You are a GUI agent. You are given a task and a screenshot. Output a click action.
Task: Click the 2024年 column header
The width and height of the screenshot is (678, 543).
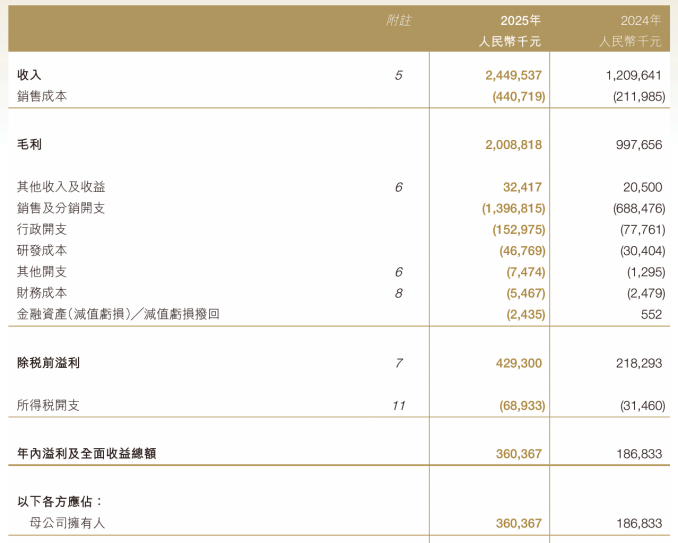641,20
